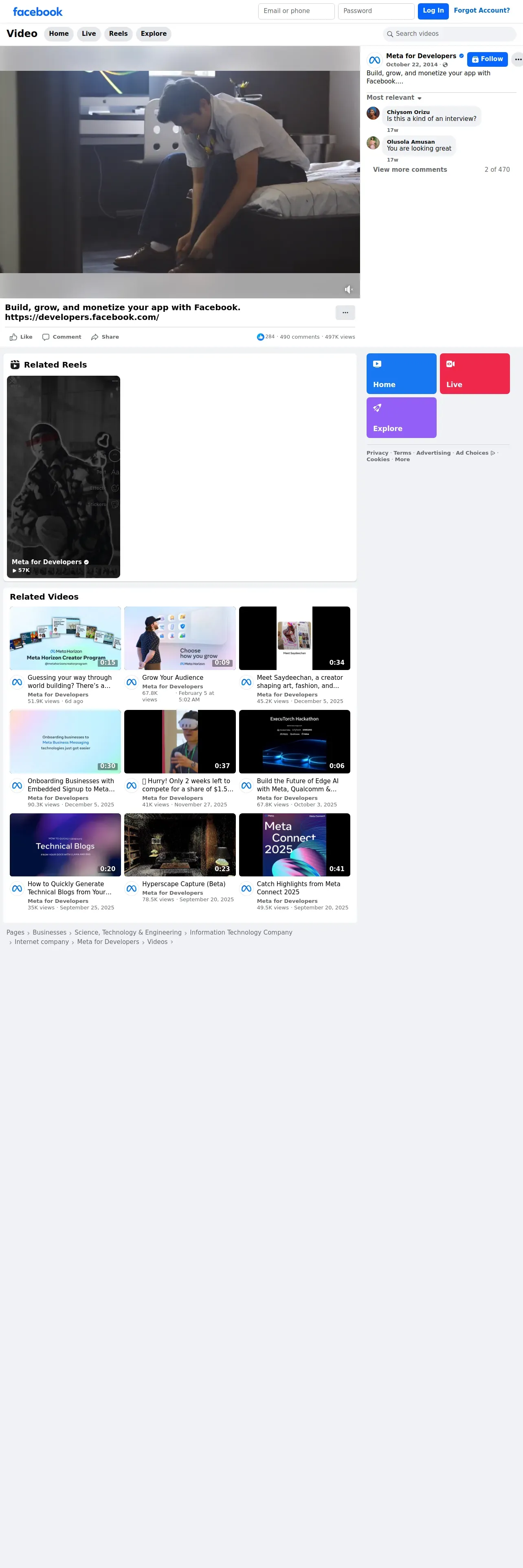Play the related reel with 57K views
Screen dimensions: 523x1568
click(63, 477)
